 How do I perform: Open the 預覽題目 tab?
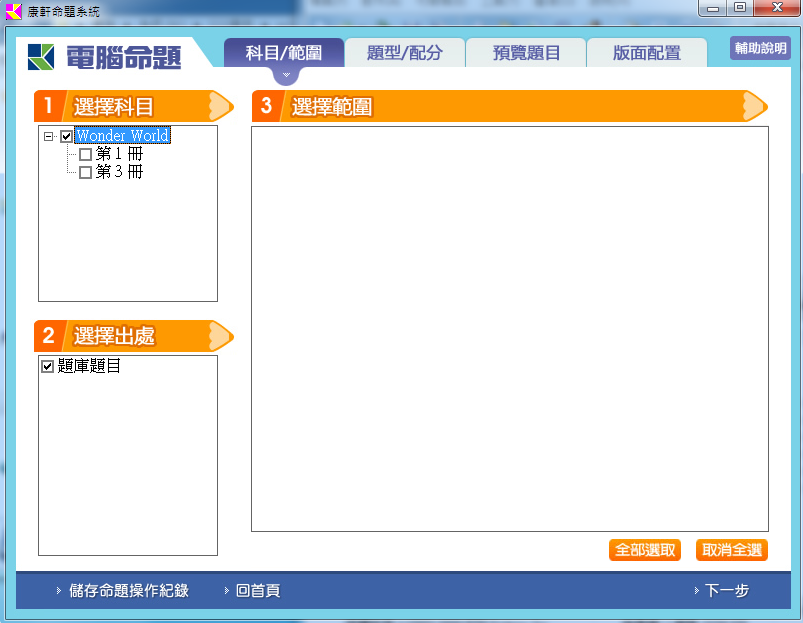point(526,53)
